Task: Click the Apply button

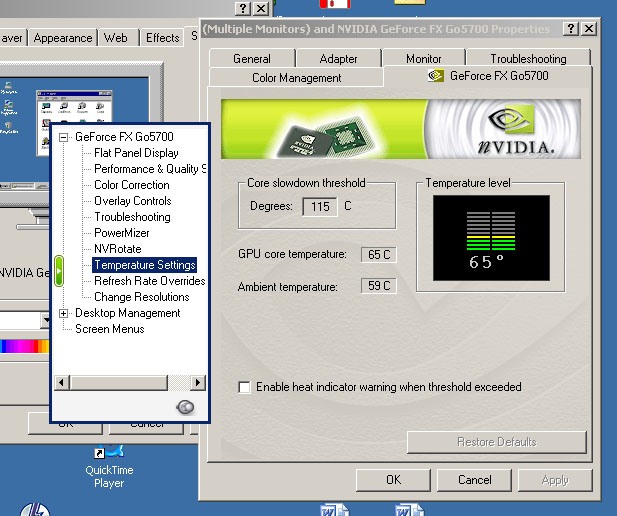Action: [555, 480]
